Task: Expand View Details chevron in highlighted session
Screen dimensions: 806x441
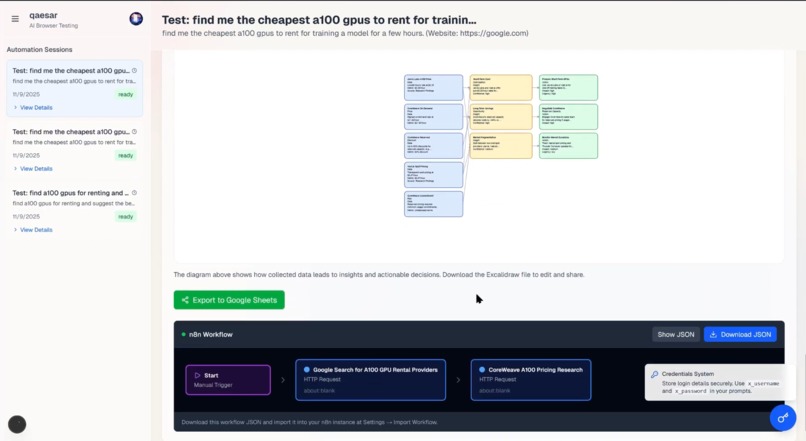Action: pos(15,107)
